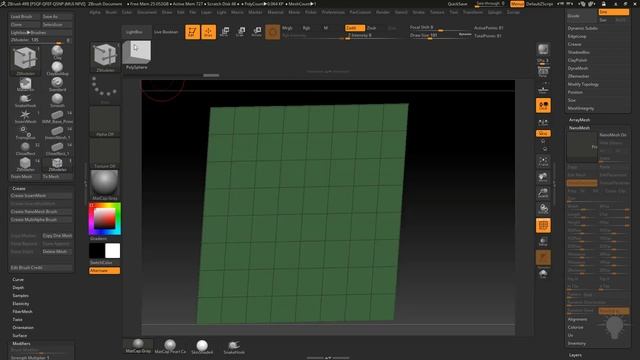Click Copy One Mesh button
Screen dimensions: 640x360
[x=57, y=236]
